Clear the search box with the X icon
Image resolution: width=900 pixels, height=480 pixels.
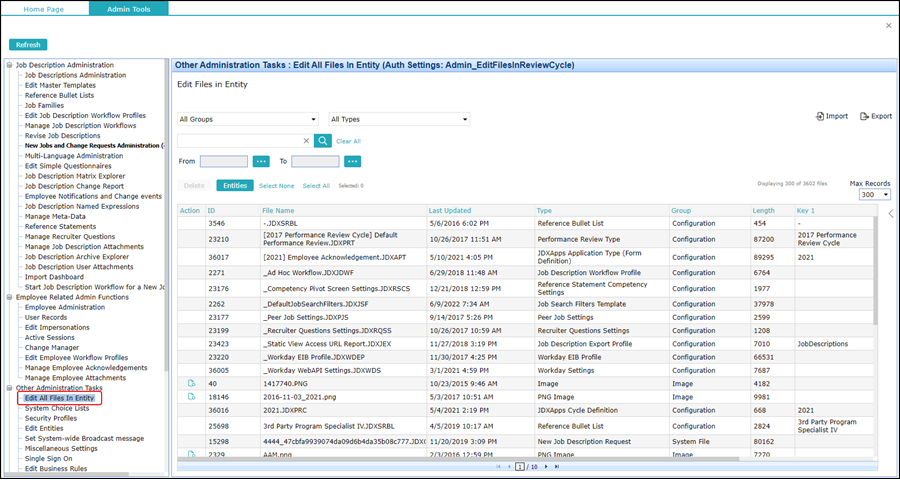[x=306, y=141]
